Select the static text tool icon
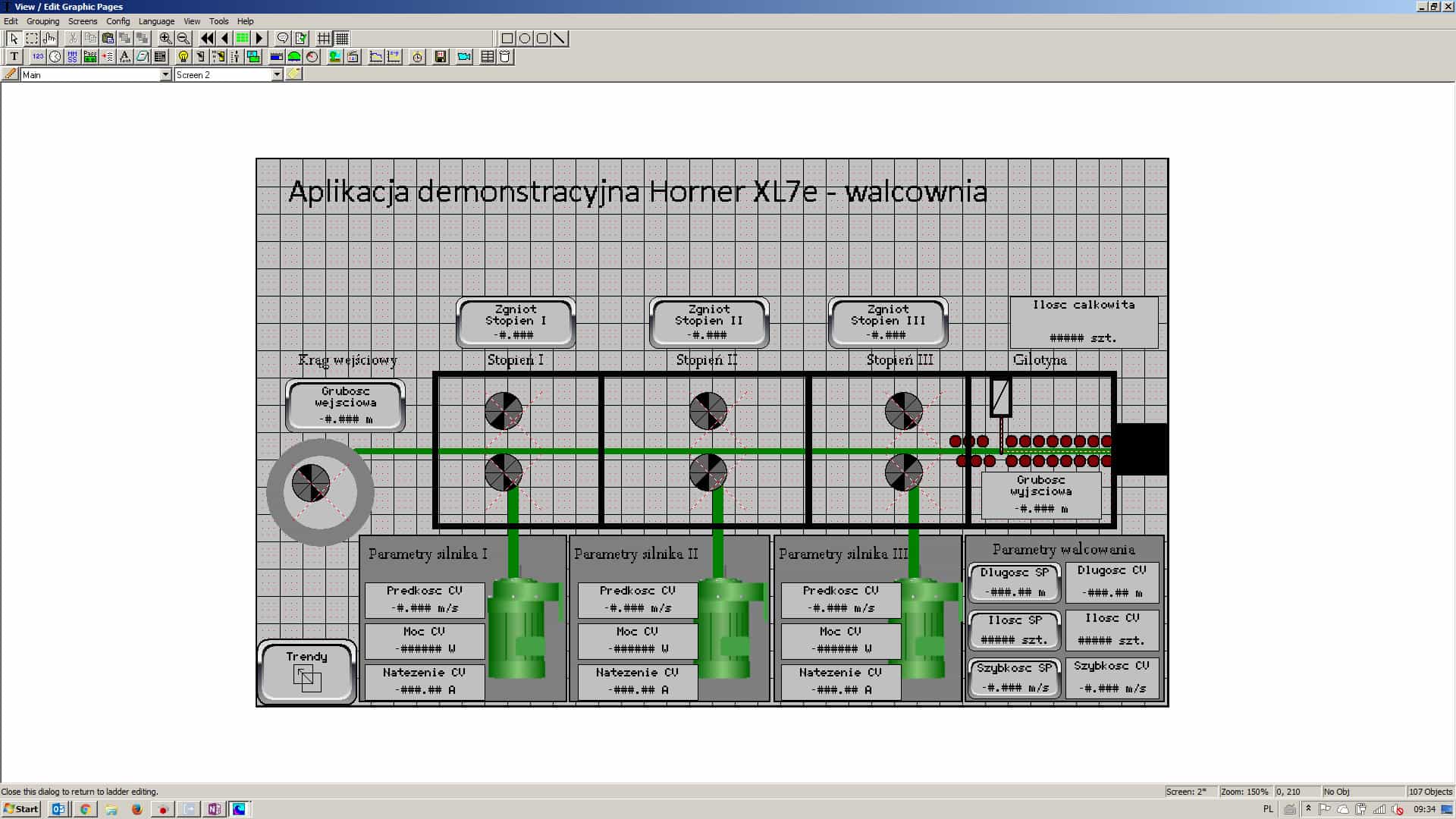Screen dimensions: 1456x819 (14, 56)
